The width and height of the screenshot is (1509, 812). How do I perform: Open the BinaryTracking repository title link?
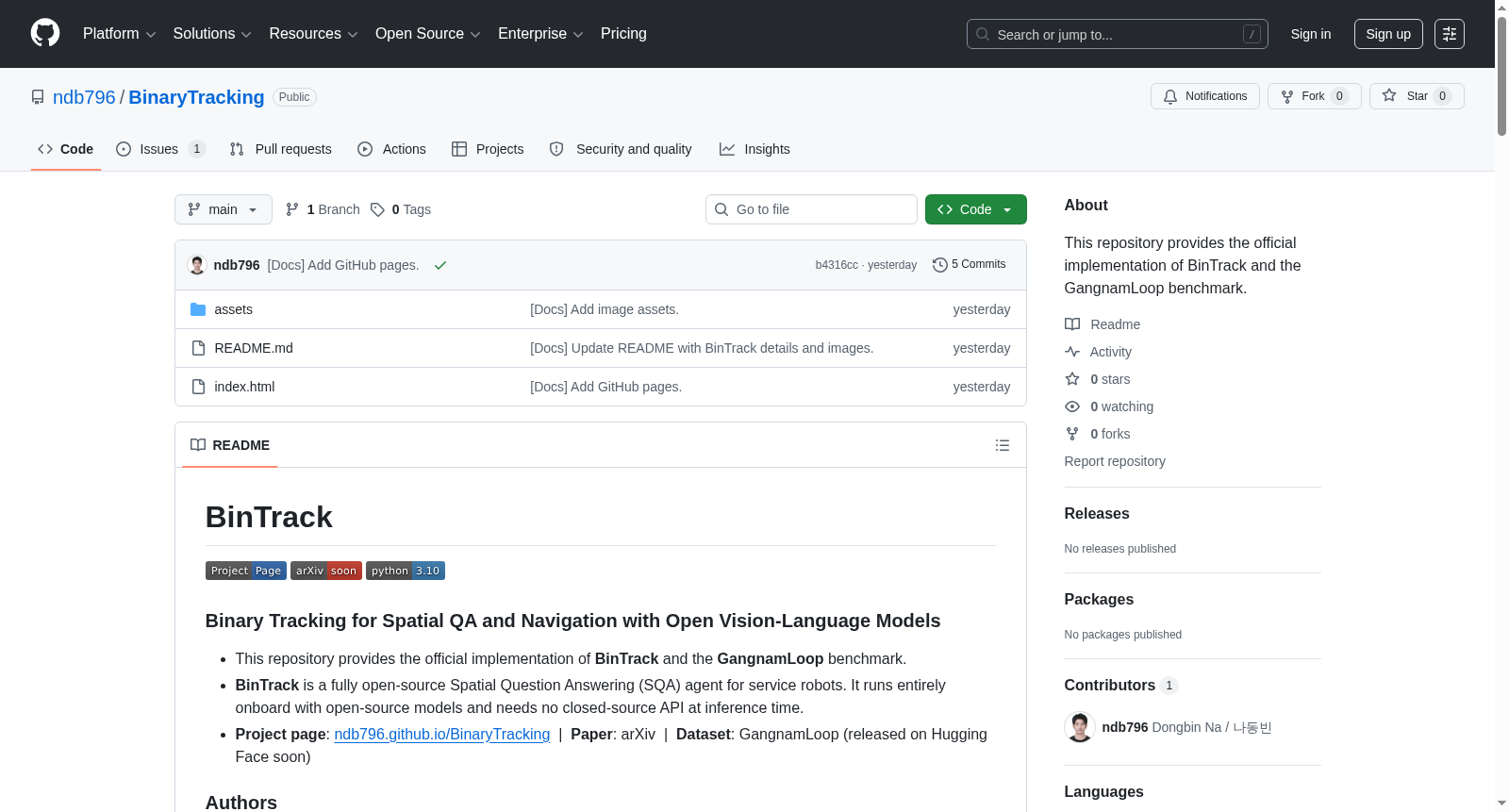point(196,97)
